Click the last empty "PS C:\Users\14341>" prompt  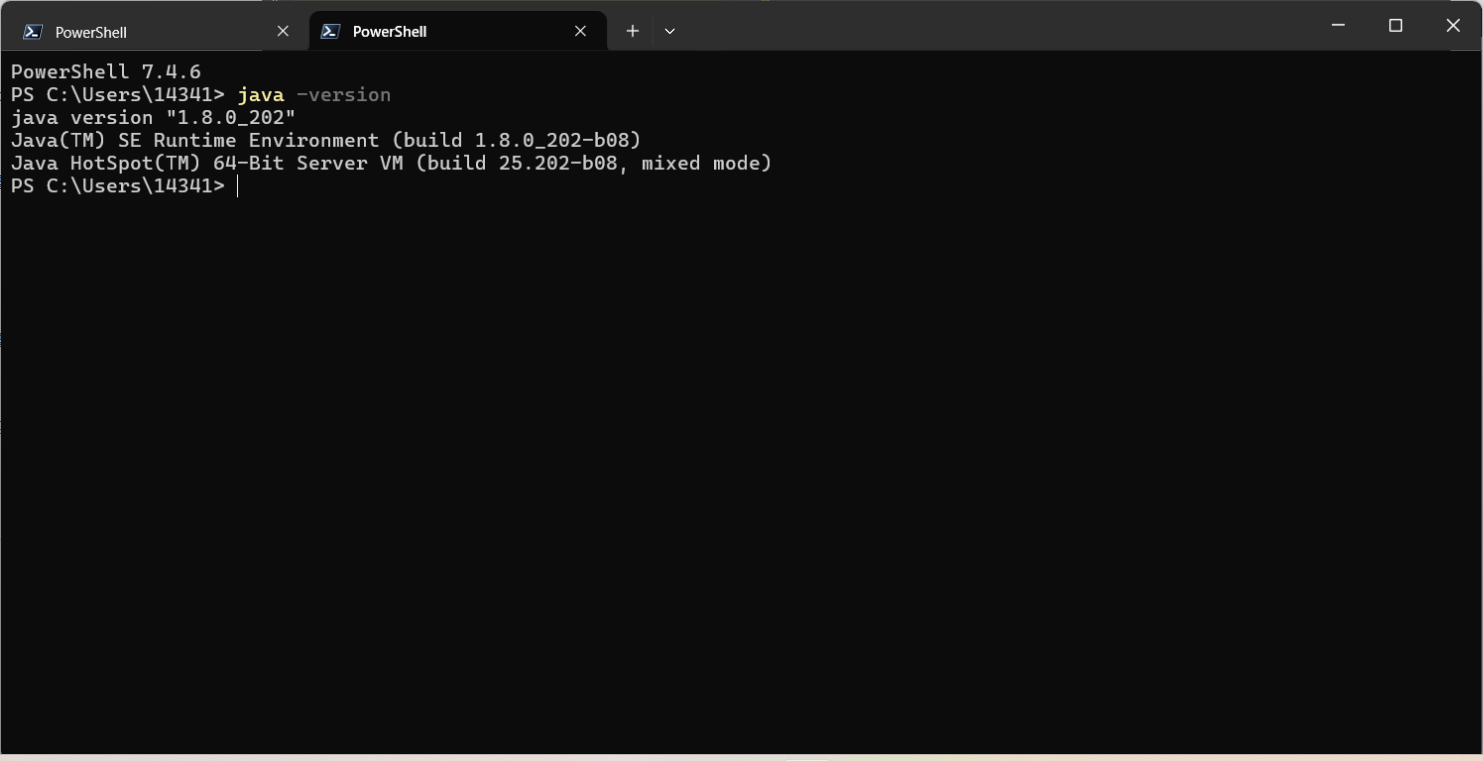coord(118,186)
